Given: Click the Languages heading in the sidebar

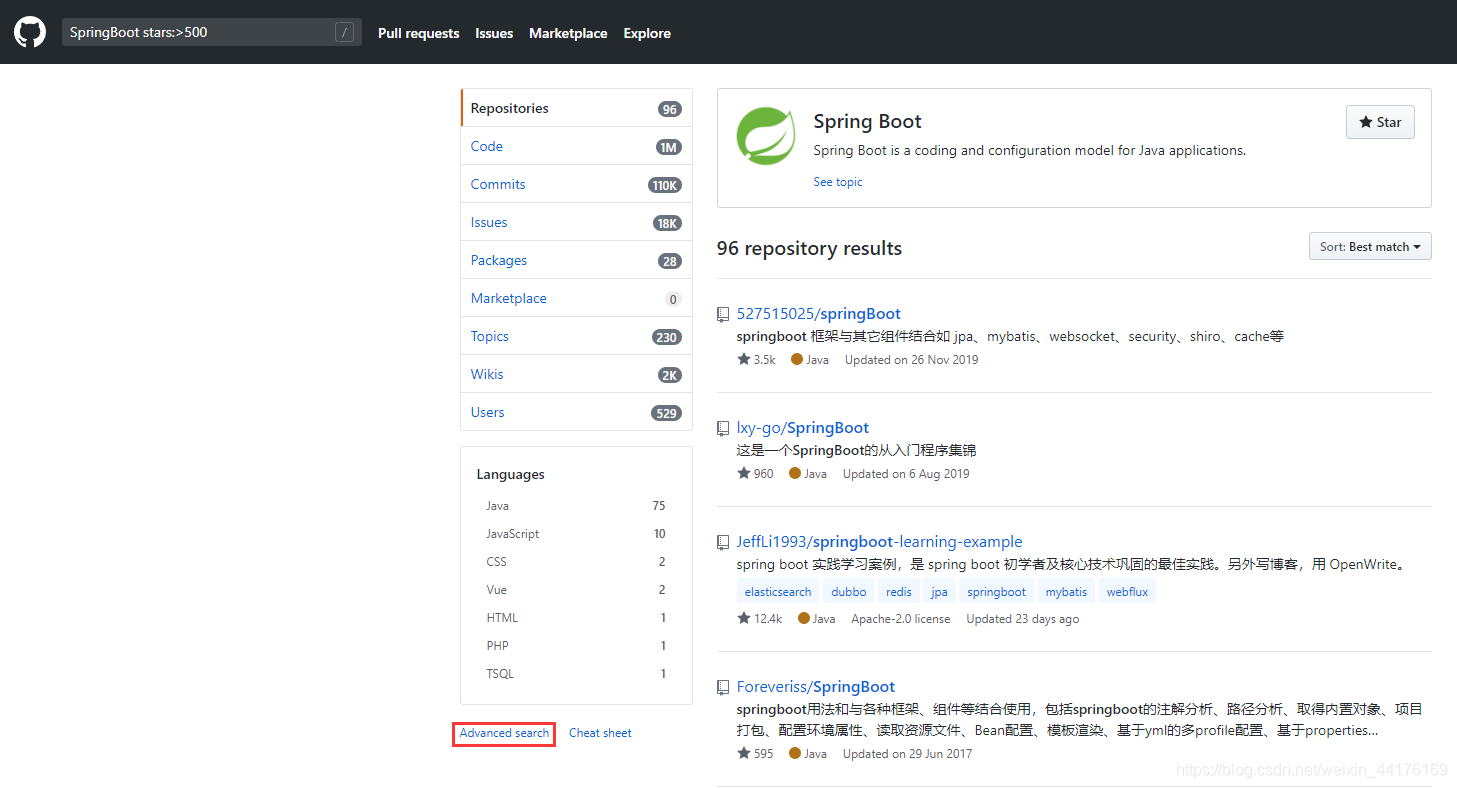Looking at the screenshot, I should 511,475.
